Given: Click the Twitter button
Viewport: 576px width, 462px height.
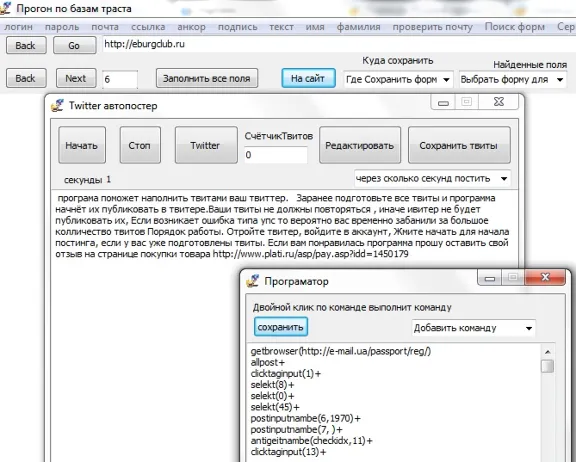Looking at the screenshot, I should (206, 145).
